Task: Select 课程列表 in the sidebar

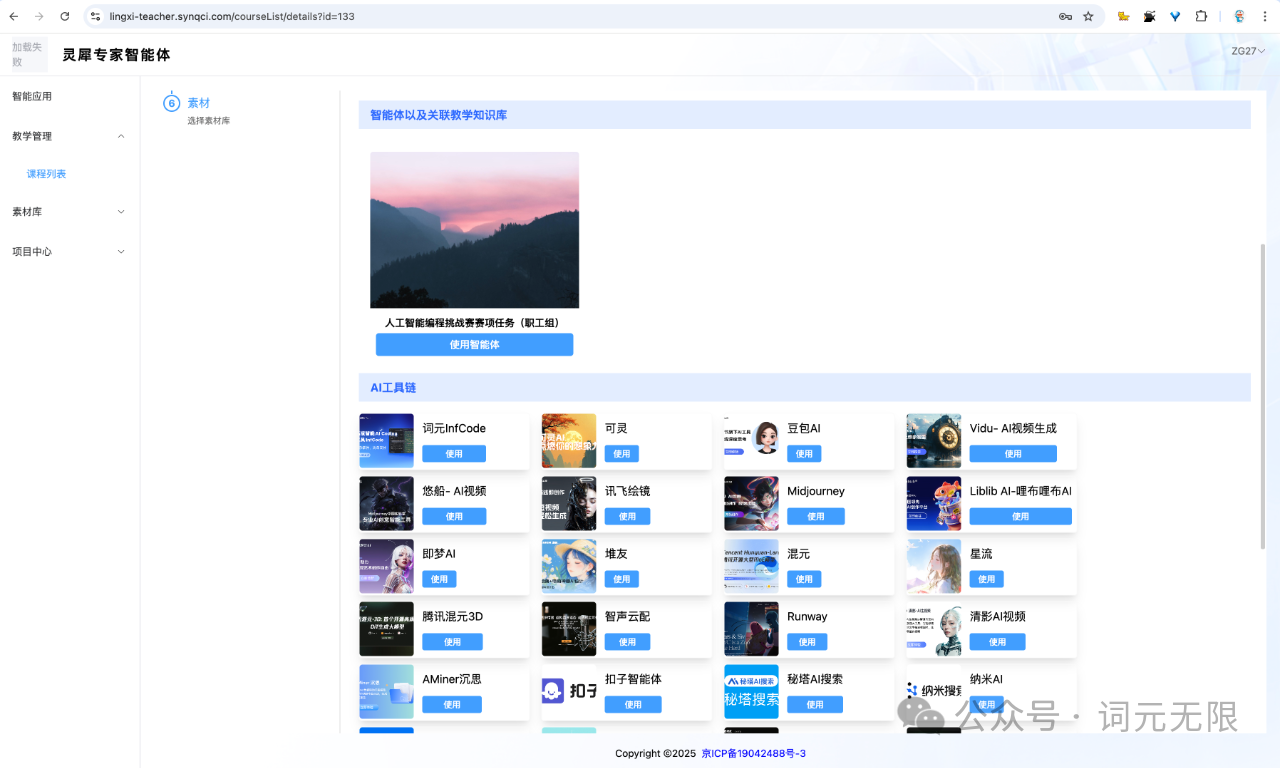Action: pos(47,174)
